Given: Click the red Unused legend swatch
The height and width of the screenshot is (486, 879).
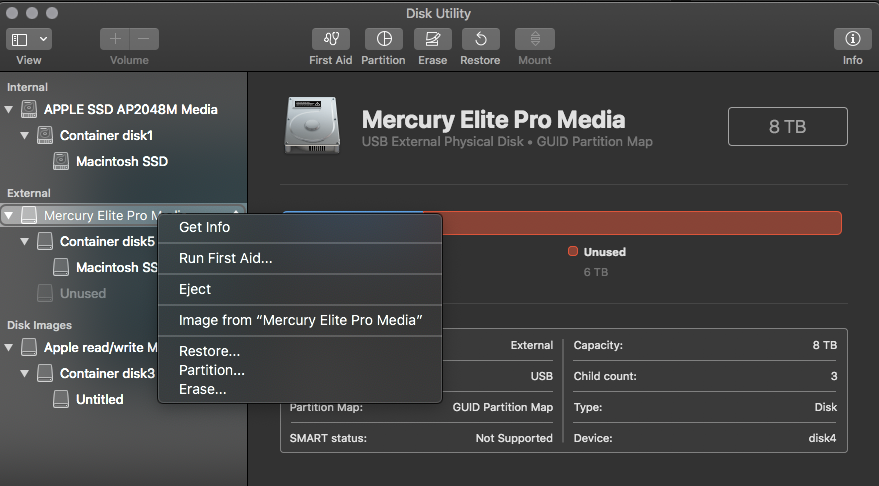Looking at the screenshot, I should click(573, 251).
